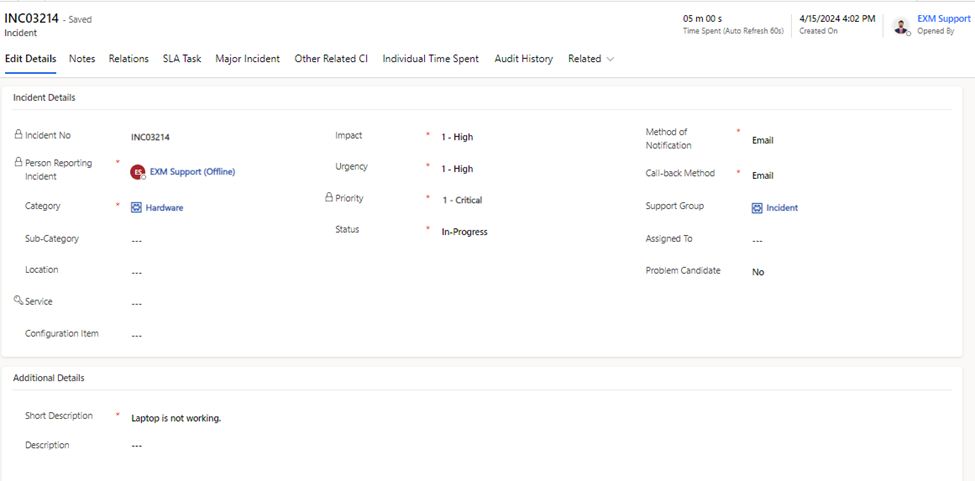
Task: Click the EXM Support avatar icon in header
Action: (900, 25)
